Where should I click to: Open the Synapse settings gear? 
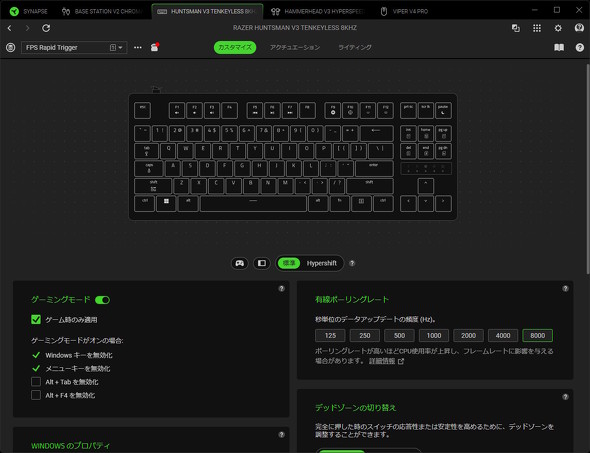558,28
